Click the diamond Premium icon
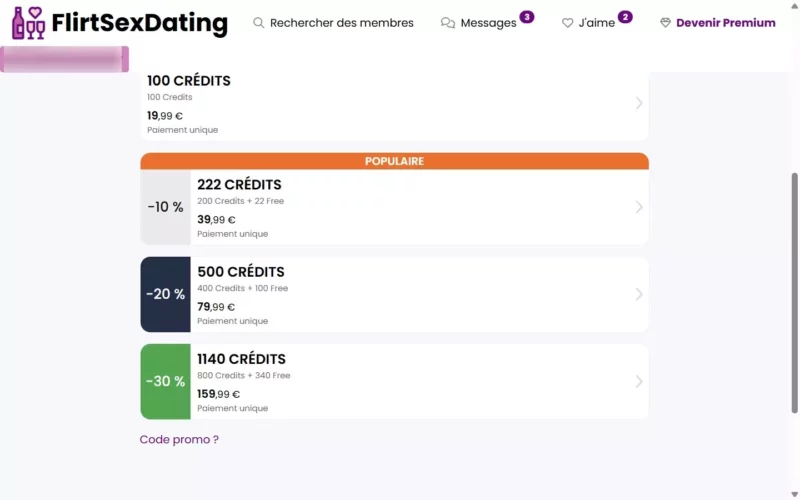Image resolution: width=800 pixels, height=500 pixels. [x=665, y=23]
